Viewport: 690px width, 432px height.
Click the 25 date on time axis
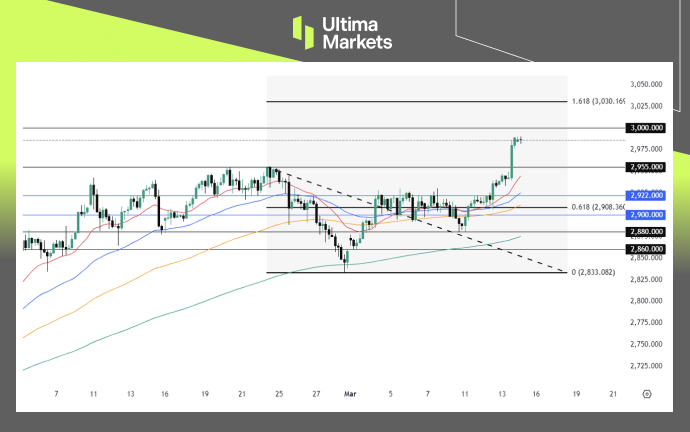point(279,394)
